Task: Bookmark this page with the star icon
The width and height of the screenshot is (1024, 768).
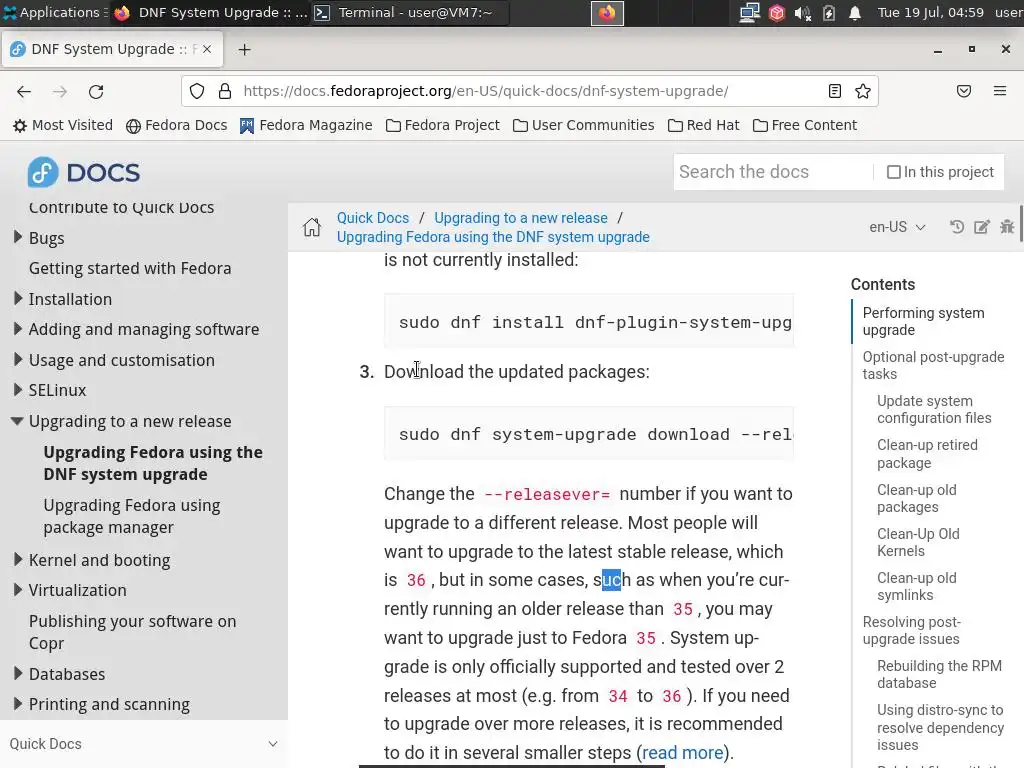Action: [x=863, y=91]
